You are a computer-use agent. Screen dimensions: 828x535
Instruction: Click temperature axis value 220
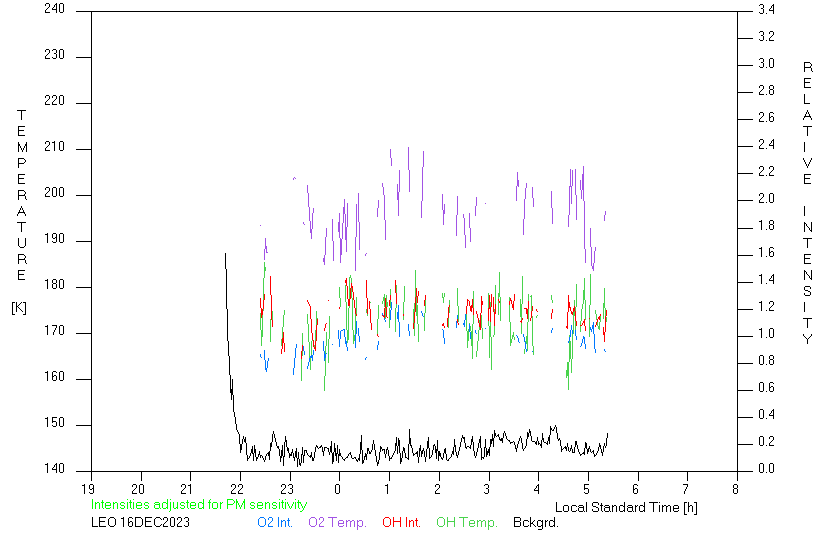(x=54, y=101)
